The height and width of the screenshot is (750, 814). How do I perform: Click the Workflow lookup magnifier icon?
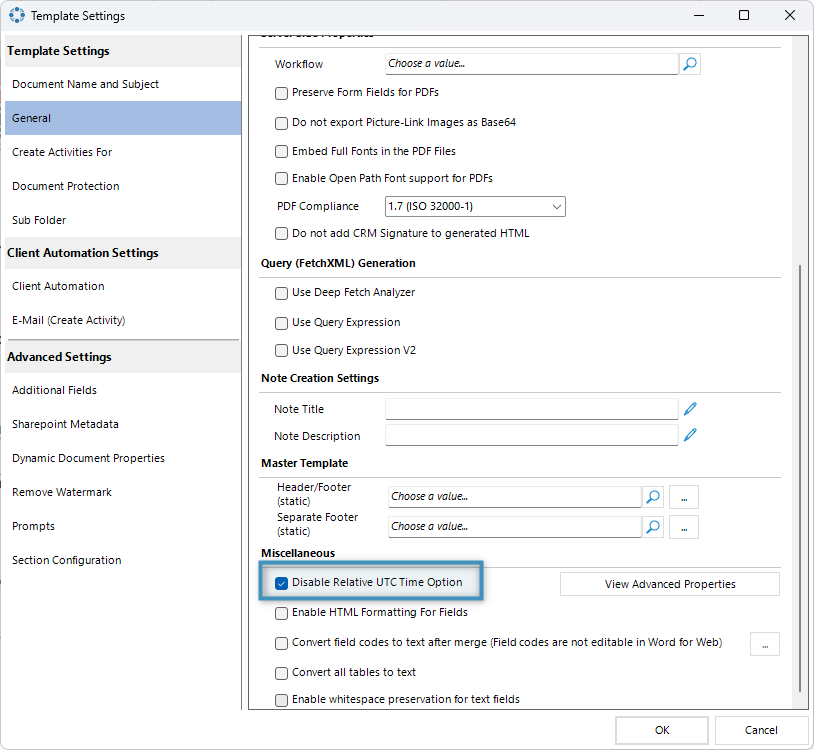pyautogui.click(x=690, y=64)
